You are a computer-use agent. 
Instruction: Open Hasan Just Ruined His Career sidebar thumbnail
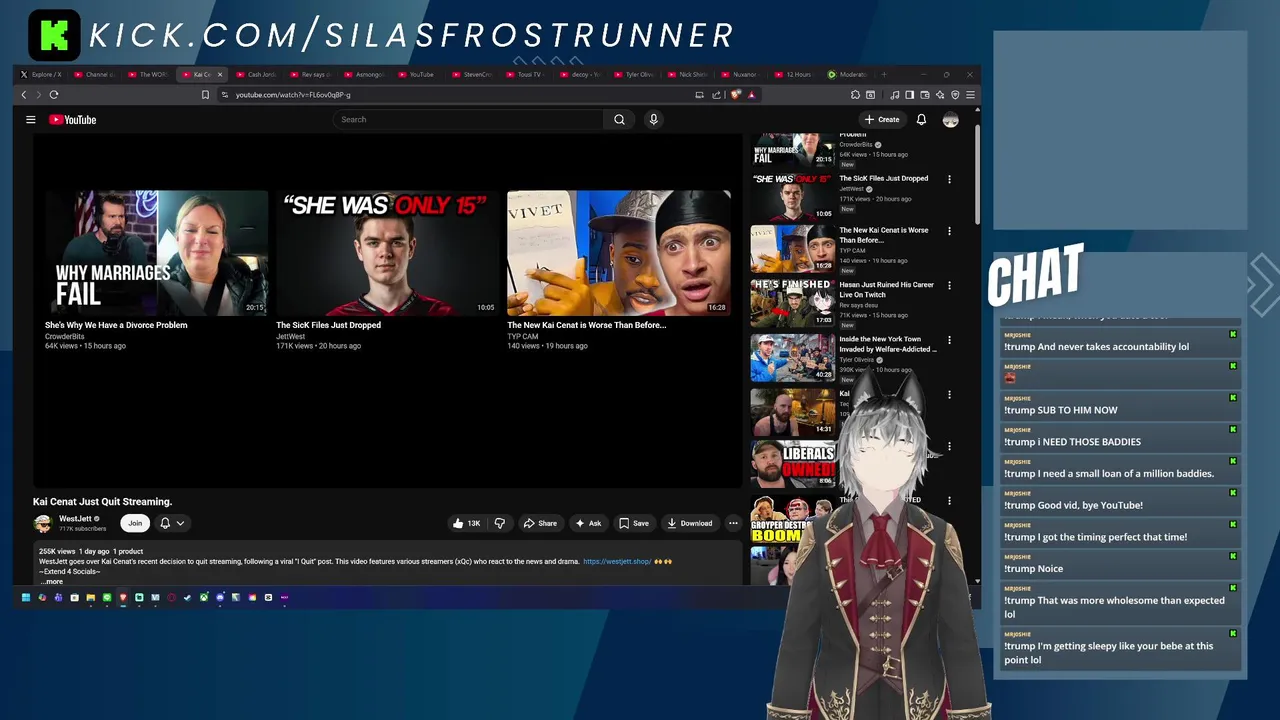click(793, 303)
